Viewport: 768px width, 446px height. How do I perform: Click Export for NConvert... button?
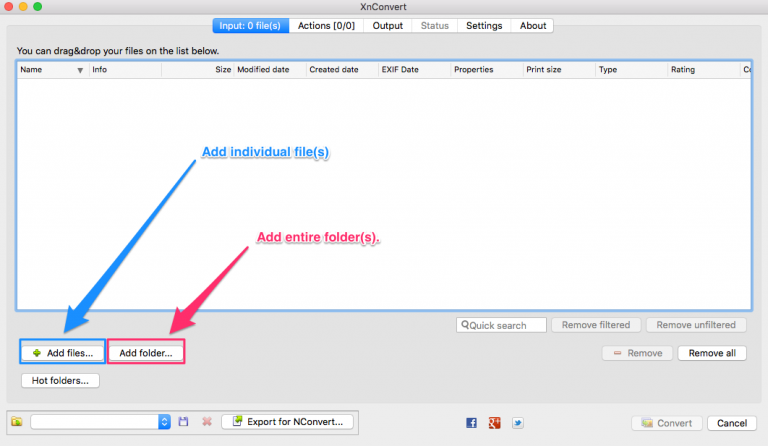[288, 422]
